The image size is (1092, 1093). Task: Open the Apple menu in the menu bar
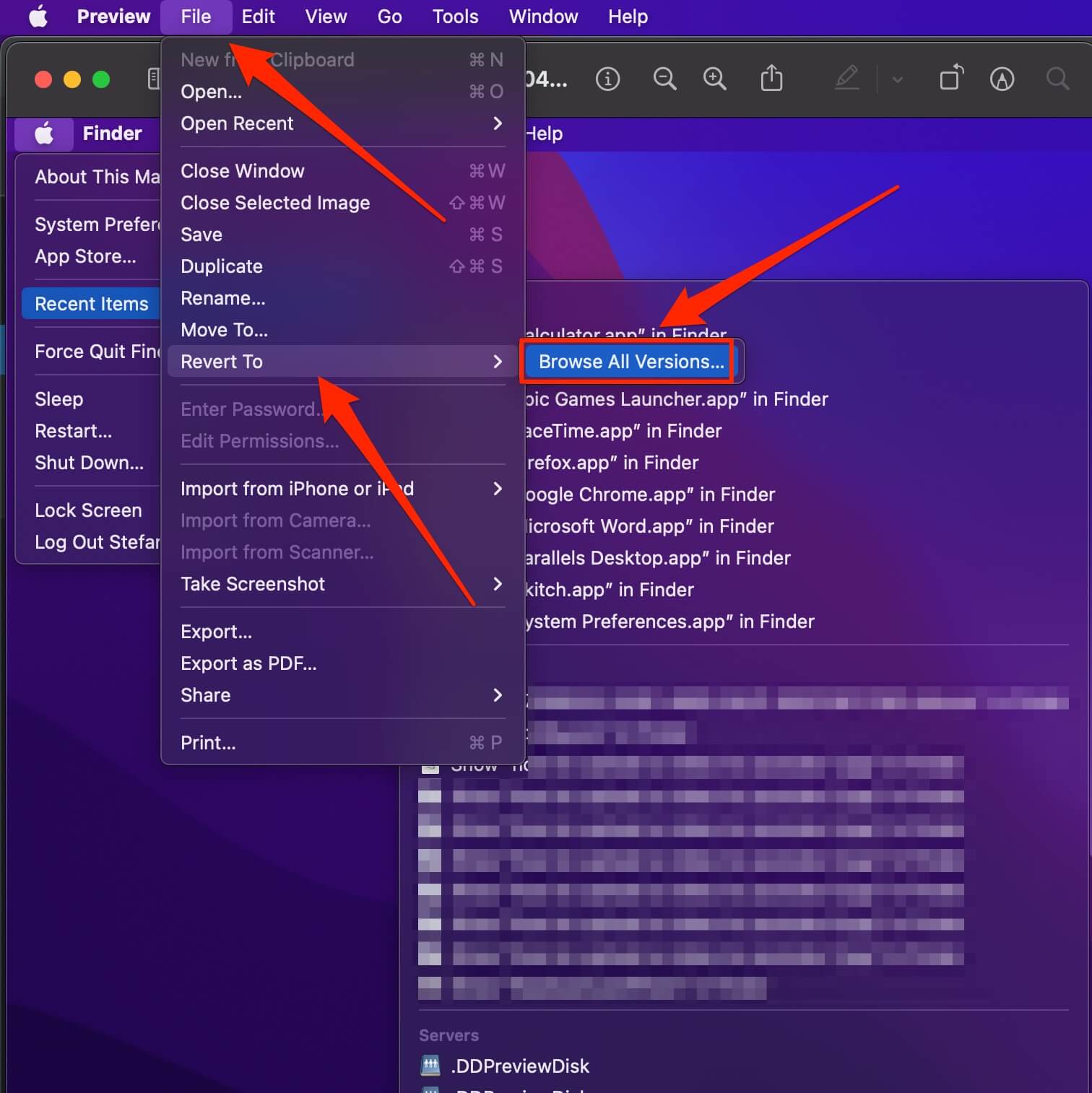point(38,17)
